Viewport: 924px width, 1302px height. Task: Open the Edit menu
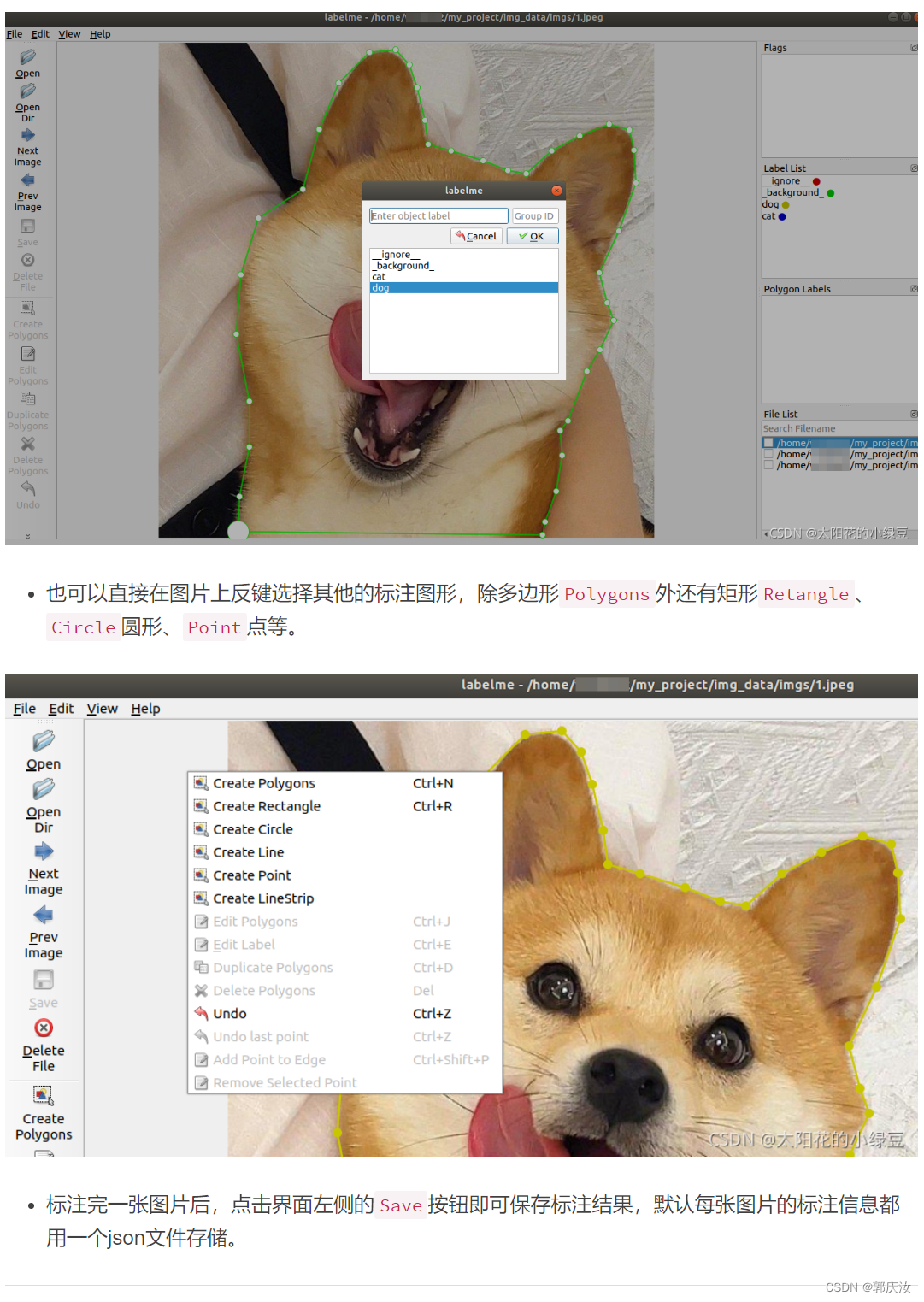pos(39,34)
